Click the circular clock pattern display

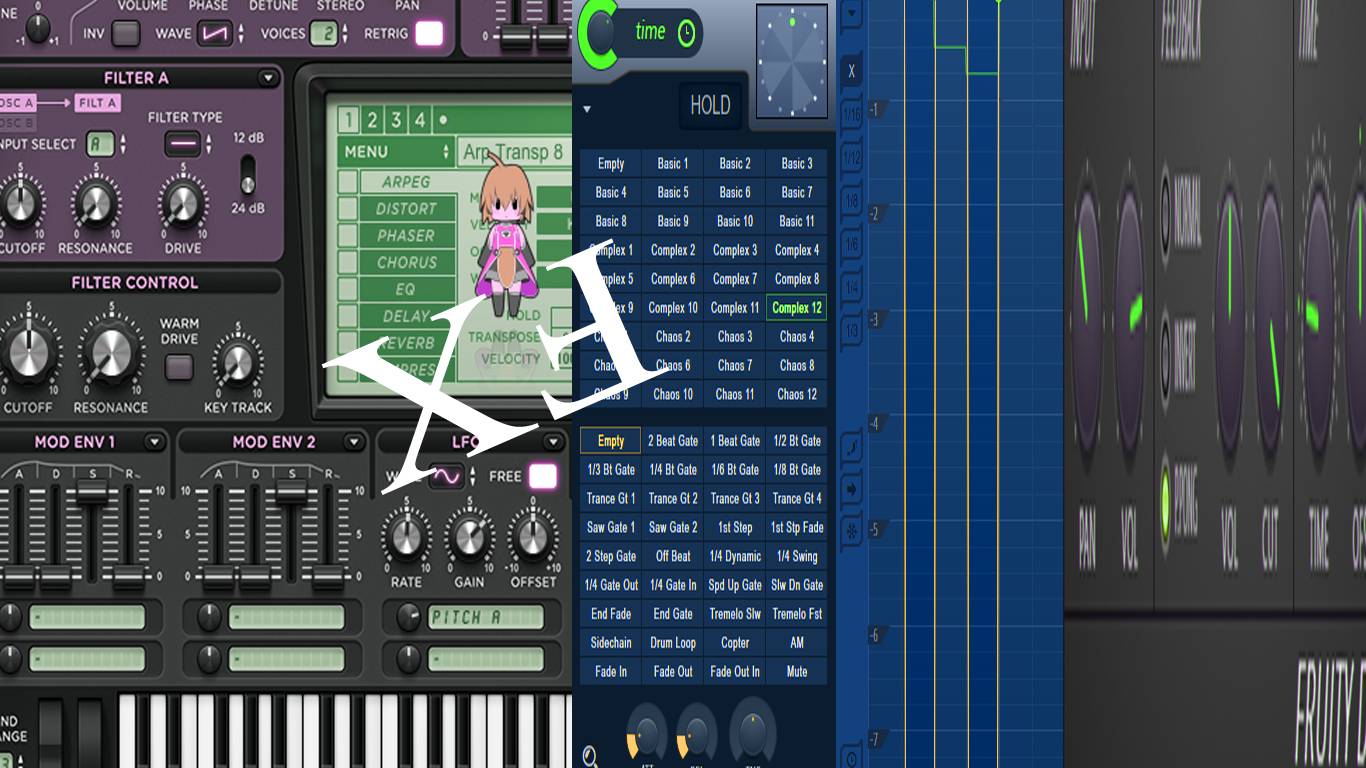click(792, 62)
